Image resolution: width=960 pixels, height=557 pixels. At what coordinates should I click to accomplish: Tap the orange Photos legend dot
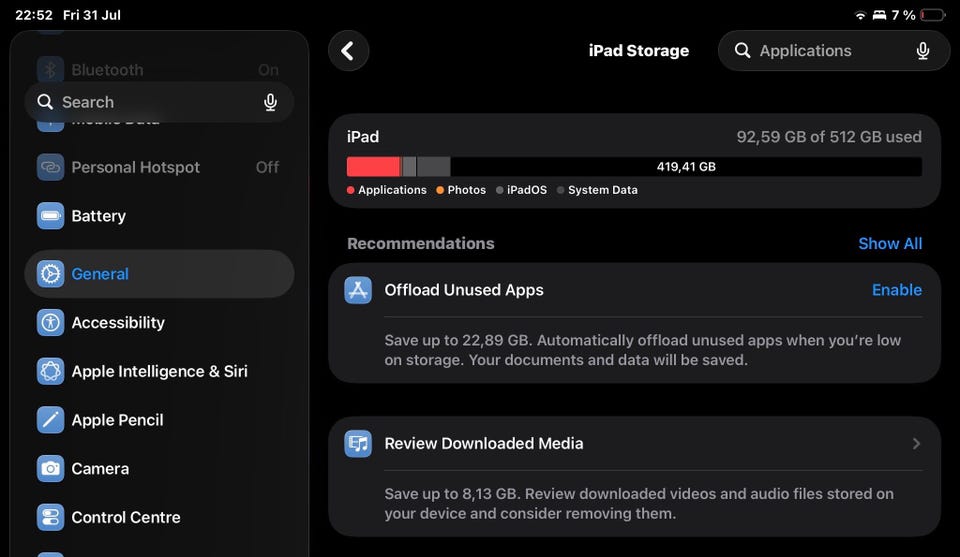[440, 190]
